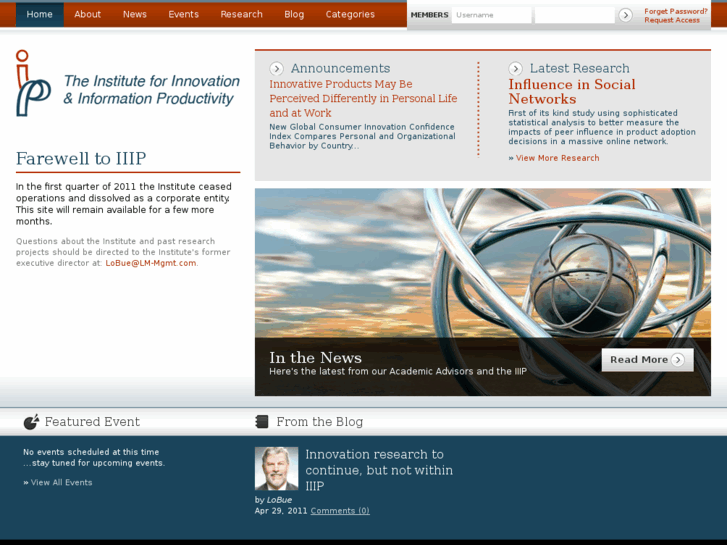The image size is (727, 545).
Task: Open Innovative Products announcement headline
Action: tap(363, 98)
